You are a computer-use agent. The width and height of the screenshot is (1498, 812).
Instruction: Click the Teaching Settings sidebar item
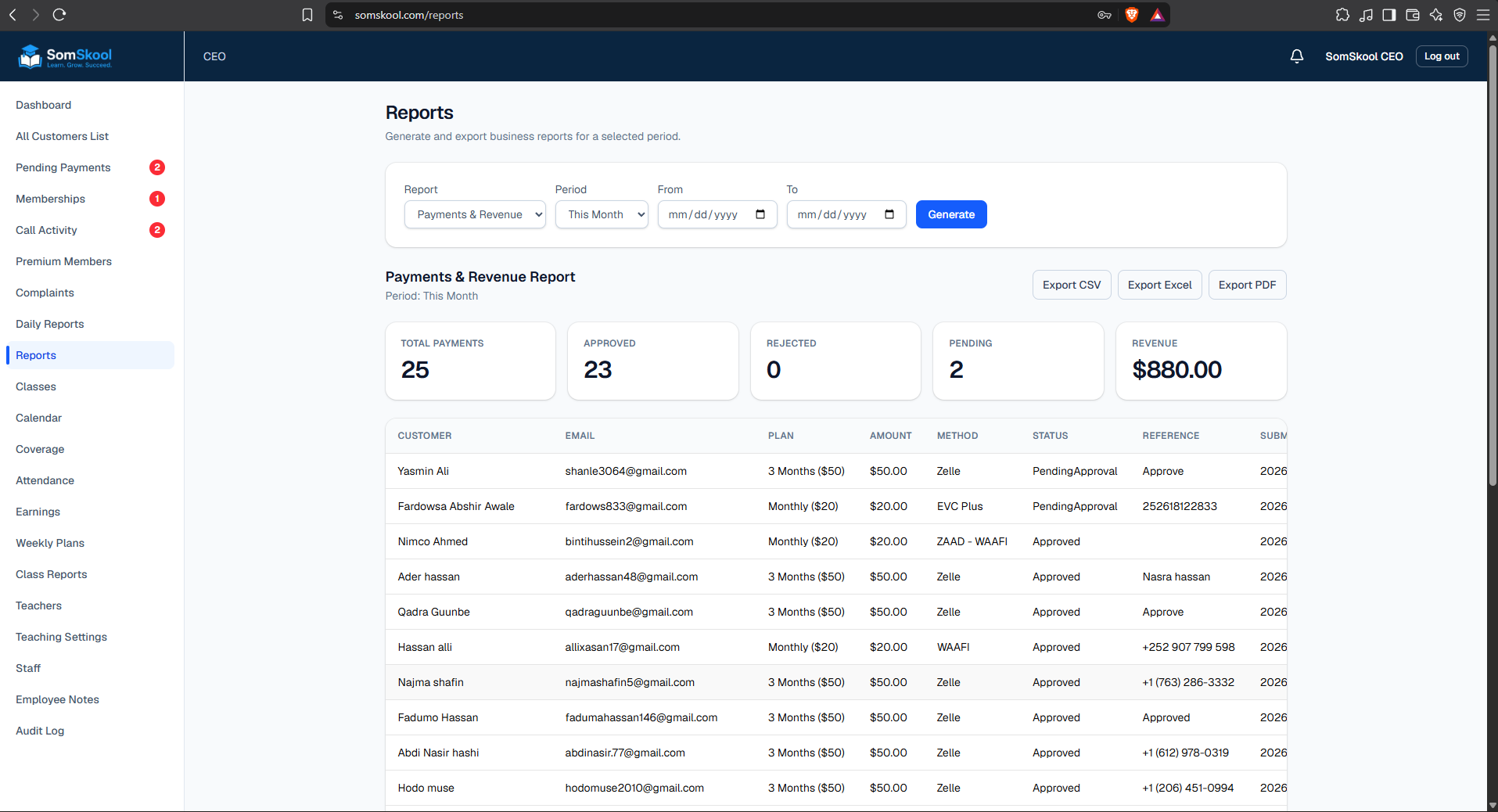tap(91, 637)
